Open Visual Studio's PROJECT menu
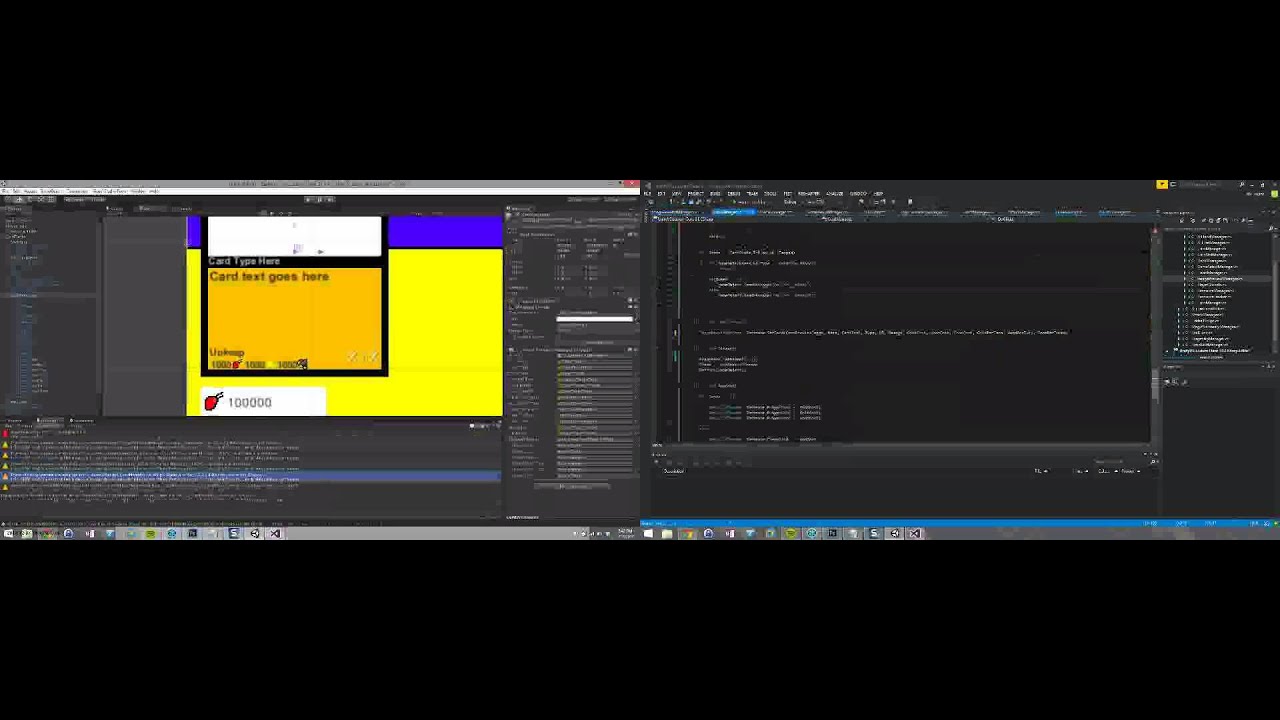The width and height of the screenshot is (1280, 720). [x=695, y=193]
